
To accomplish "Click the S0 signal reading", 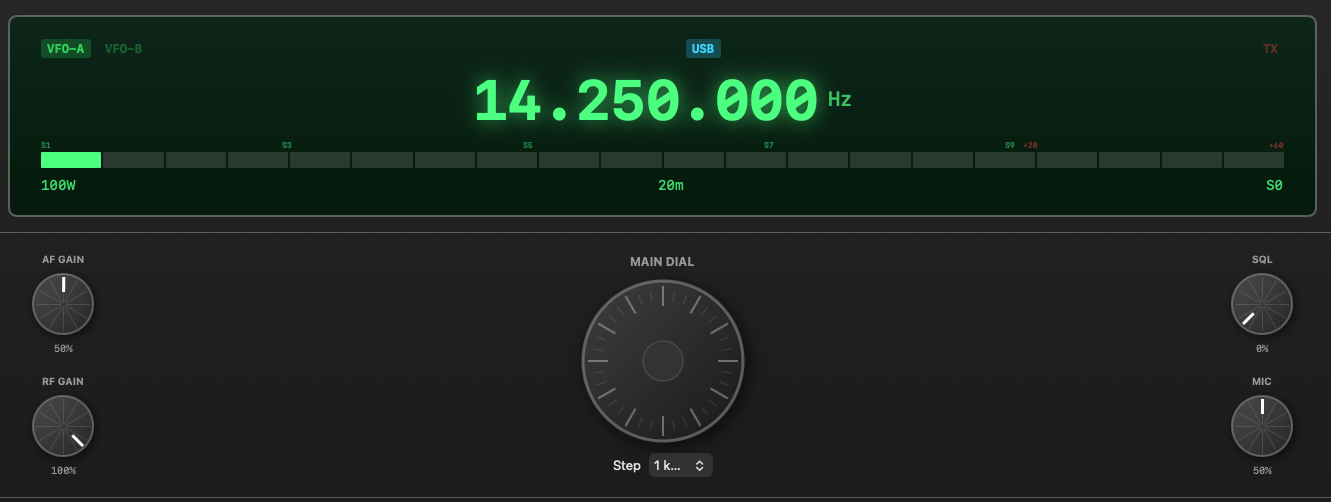I will click(1274, 186).
